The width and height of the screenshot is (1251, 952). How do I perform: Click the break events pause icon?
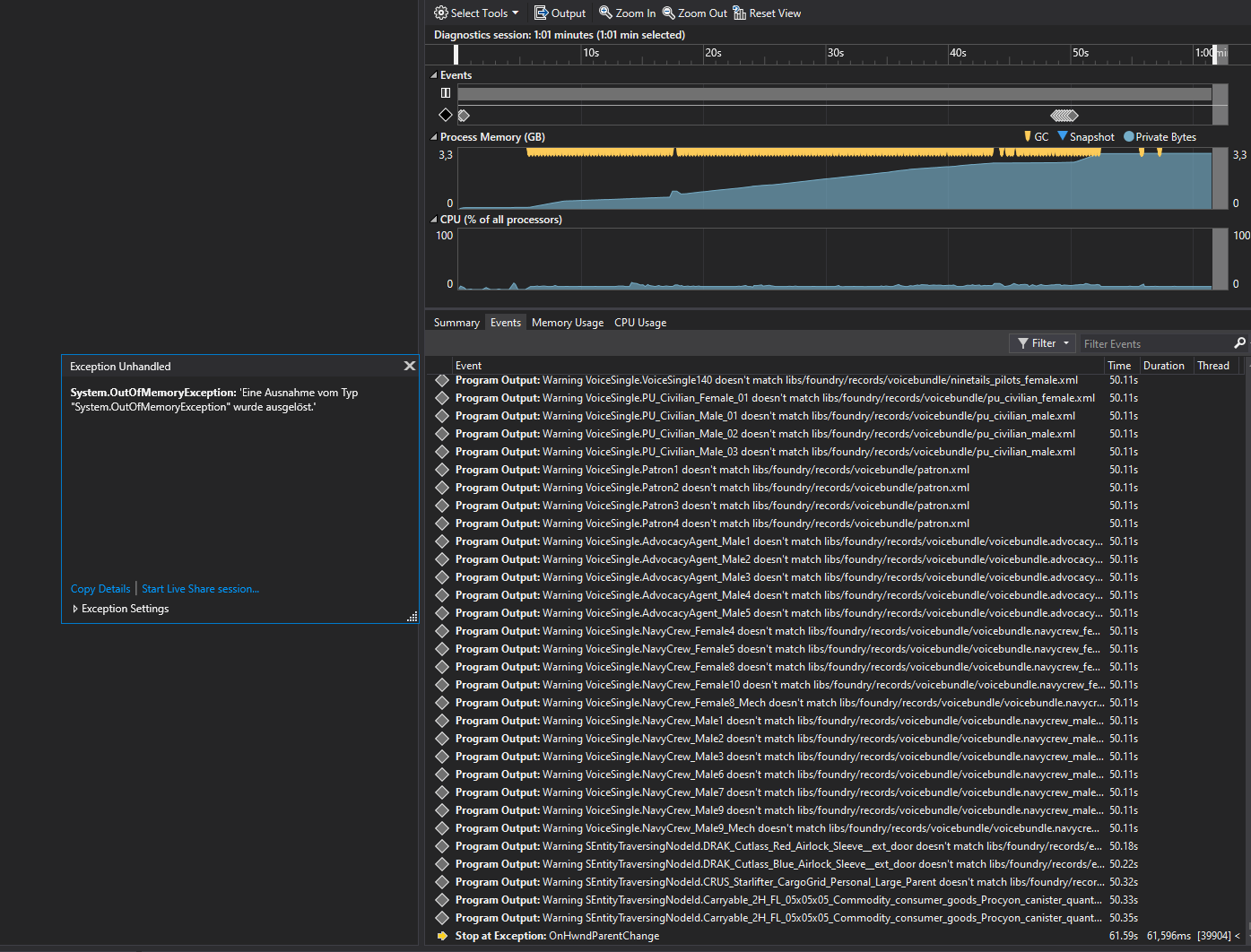[445, 92]
